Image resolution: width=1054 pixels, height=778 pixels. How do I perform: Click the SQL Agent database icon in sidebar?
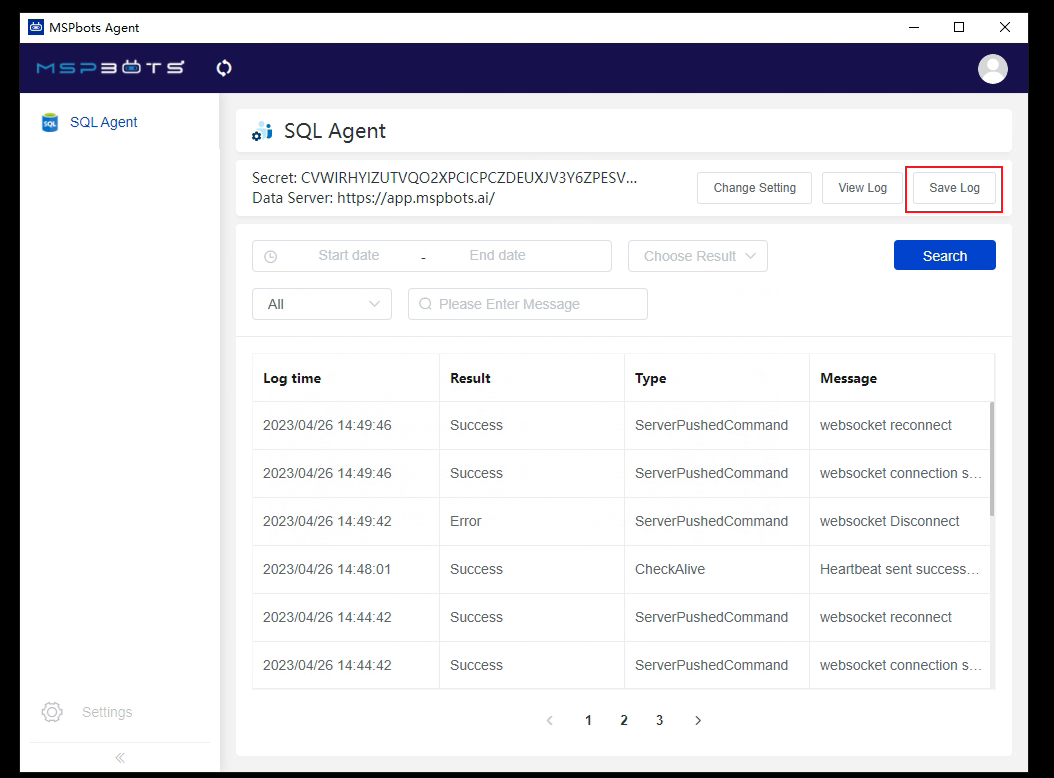(x=49, y=123)
